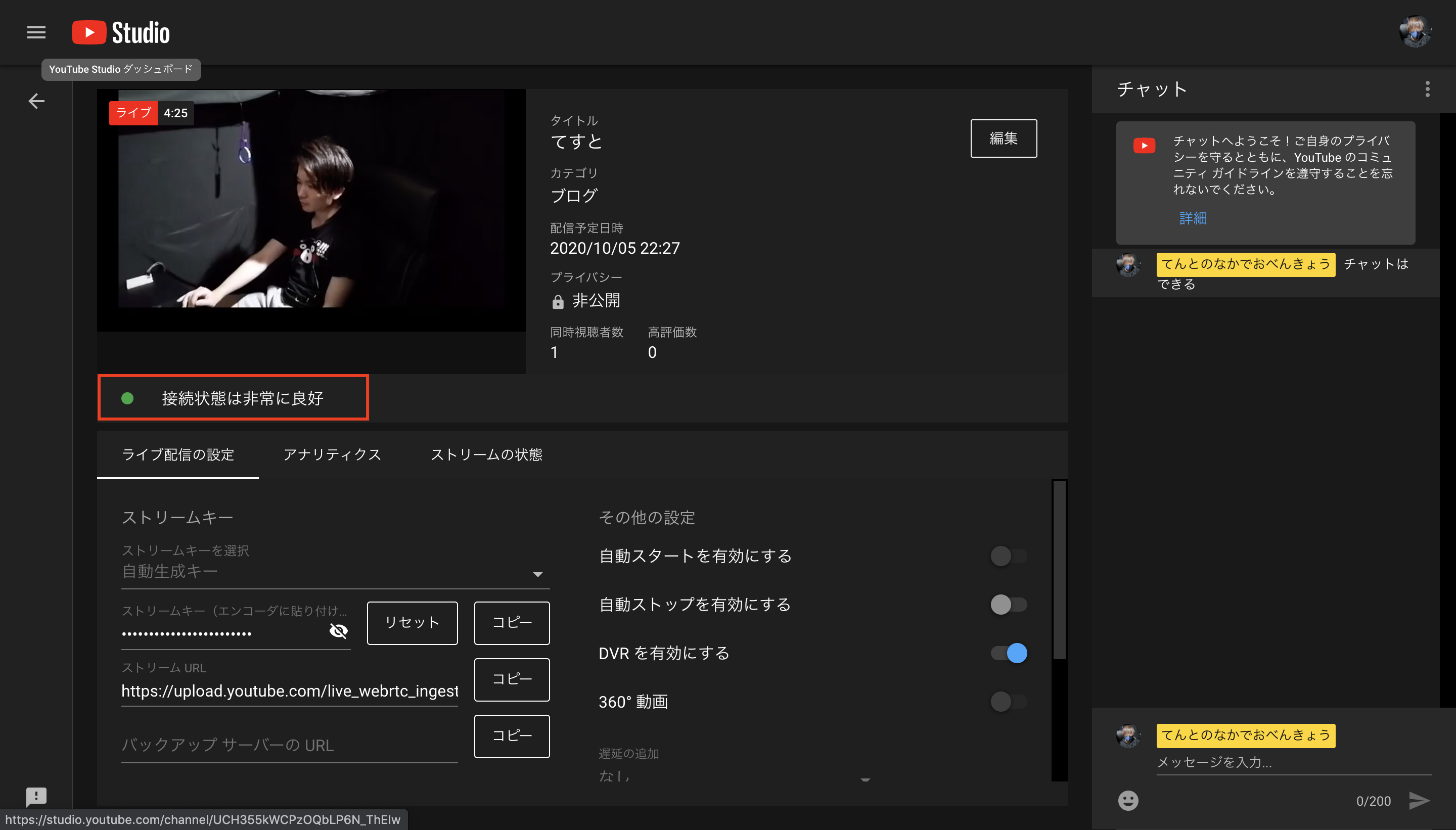Open the 詳細 link in chat
The height and width of the screenshot is (830, 1456).
click(1193, 218)
